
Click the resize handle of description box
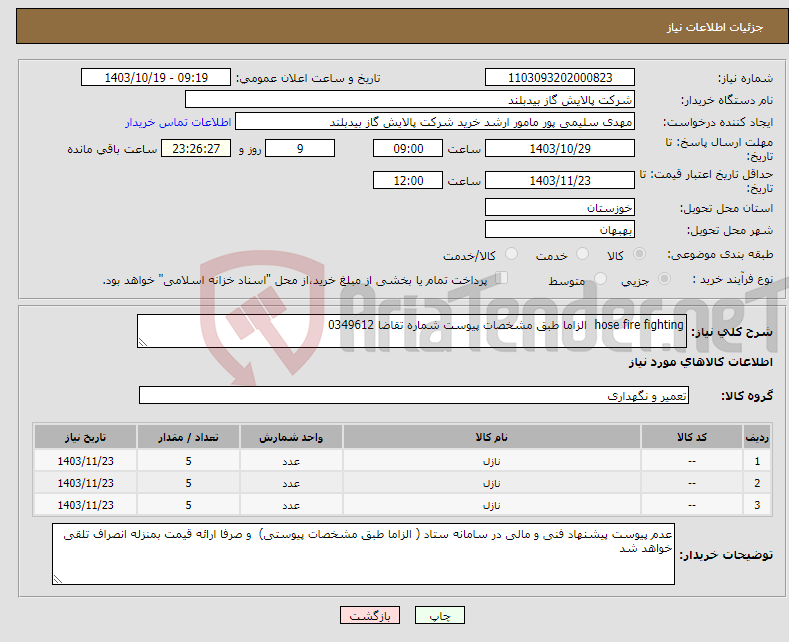click(143, 342)
